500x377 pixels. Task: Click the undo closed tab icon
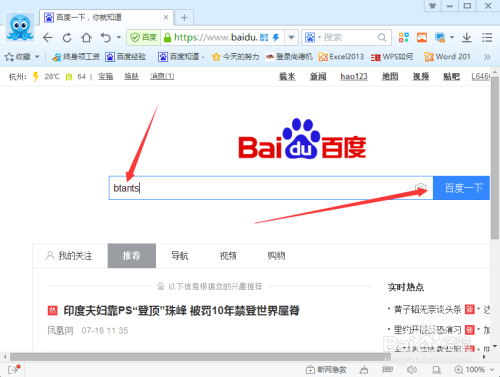[106, 38]
